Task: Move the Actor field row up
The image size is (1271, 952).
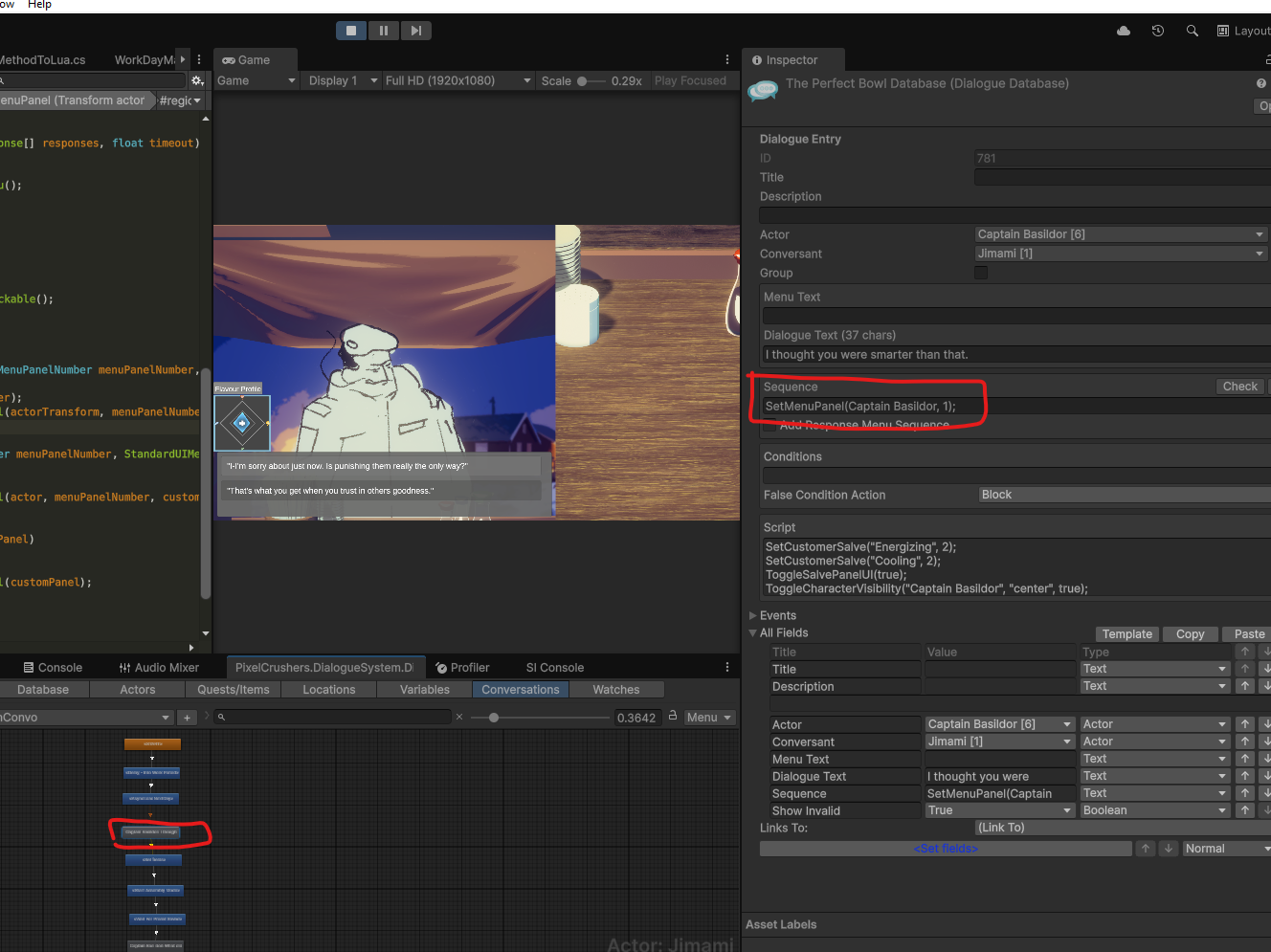Action: (1245, 724)
